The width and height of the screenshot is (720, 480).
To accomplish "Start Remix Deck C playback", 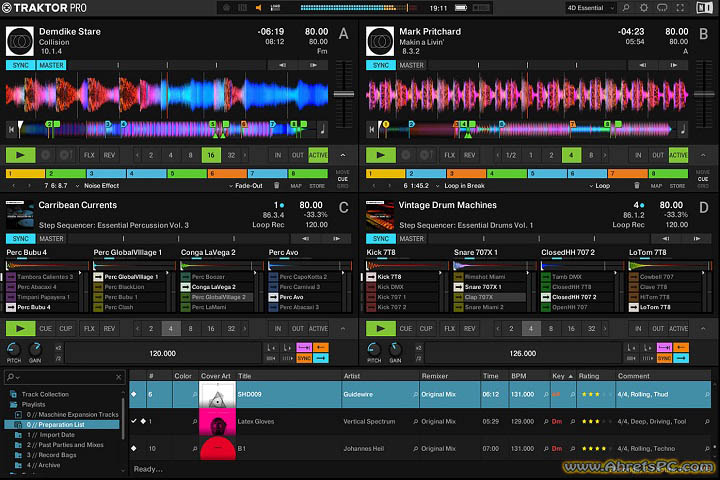I will click(x=20, y=328).
